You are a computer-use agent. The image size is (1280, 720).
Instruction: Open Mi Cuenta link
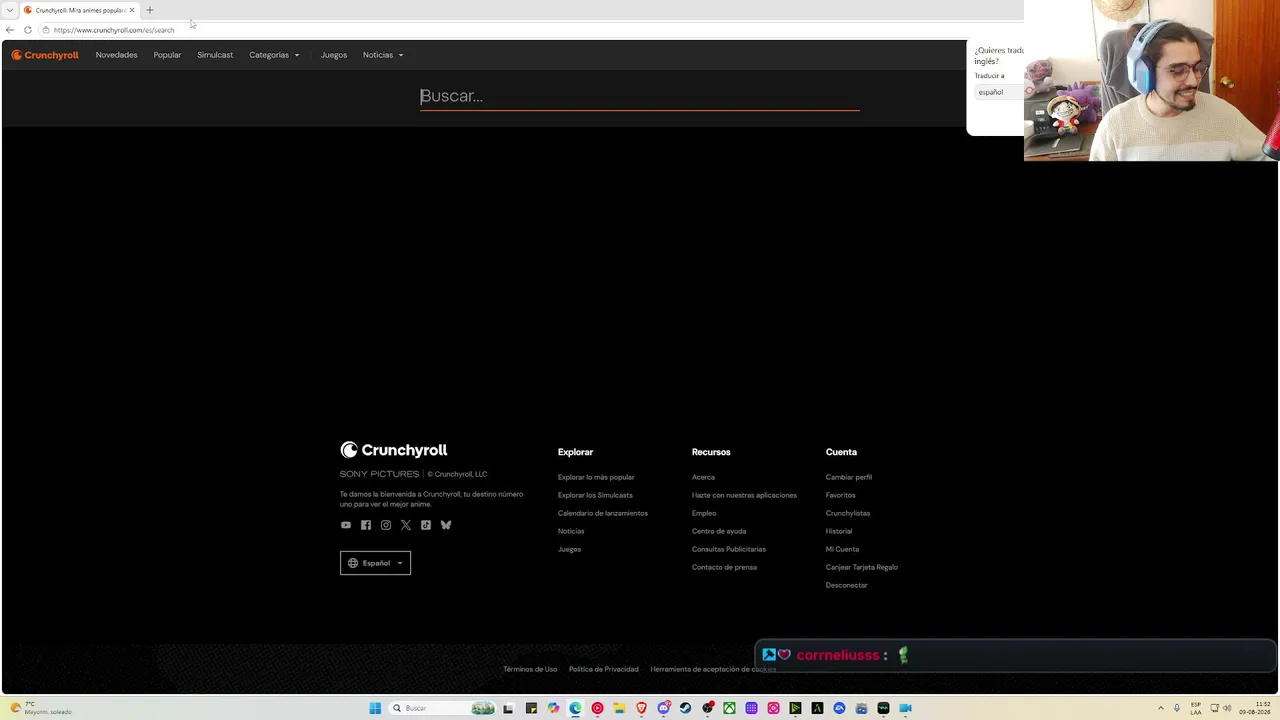(842, 549)
